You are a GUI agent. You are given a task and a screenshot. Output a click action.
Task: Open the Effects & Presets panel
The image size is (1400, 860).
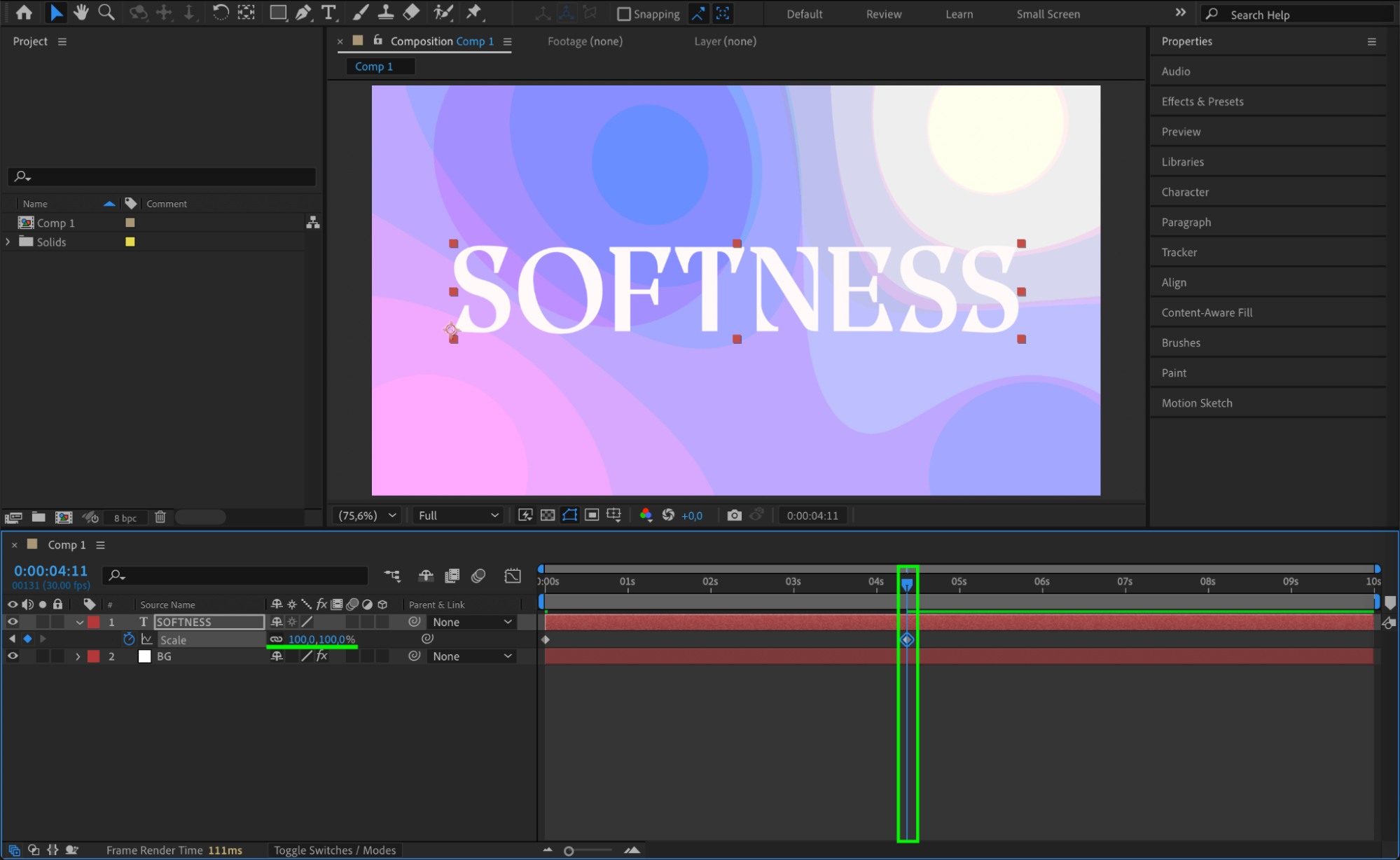[1202, 102]
